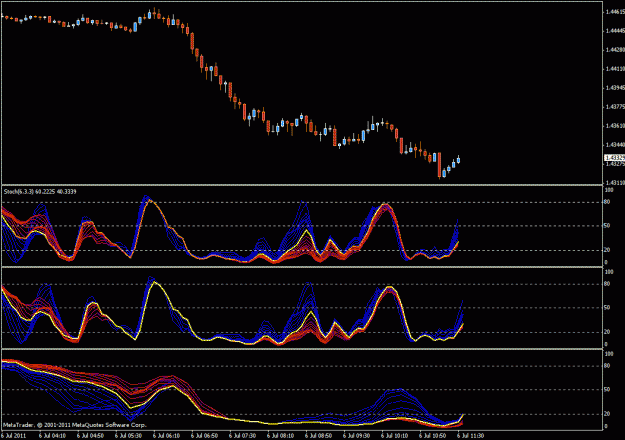Screen dimensions: 625x440
Task: Click the 20 level in Stoch(6,3,3) panel
Action: [607, 250]
